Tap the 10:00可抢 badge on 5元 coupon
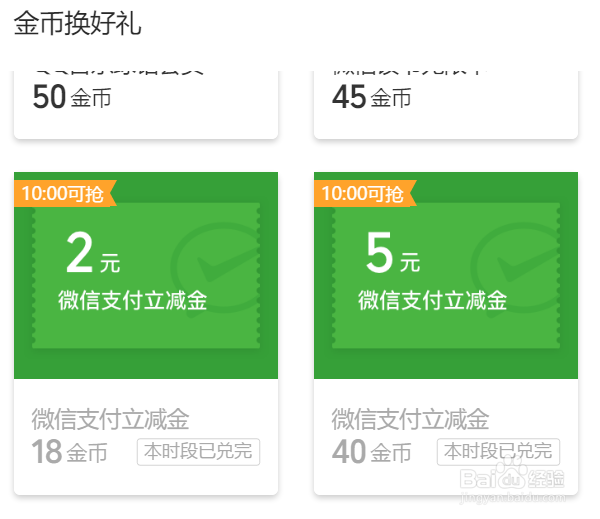The height and width of the screenshot is (519, 600). pyautogui.click(x=364, y=193)
